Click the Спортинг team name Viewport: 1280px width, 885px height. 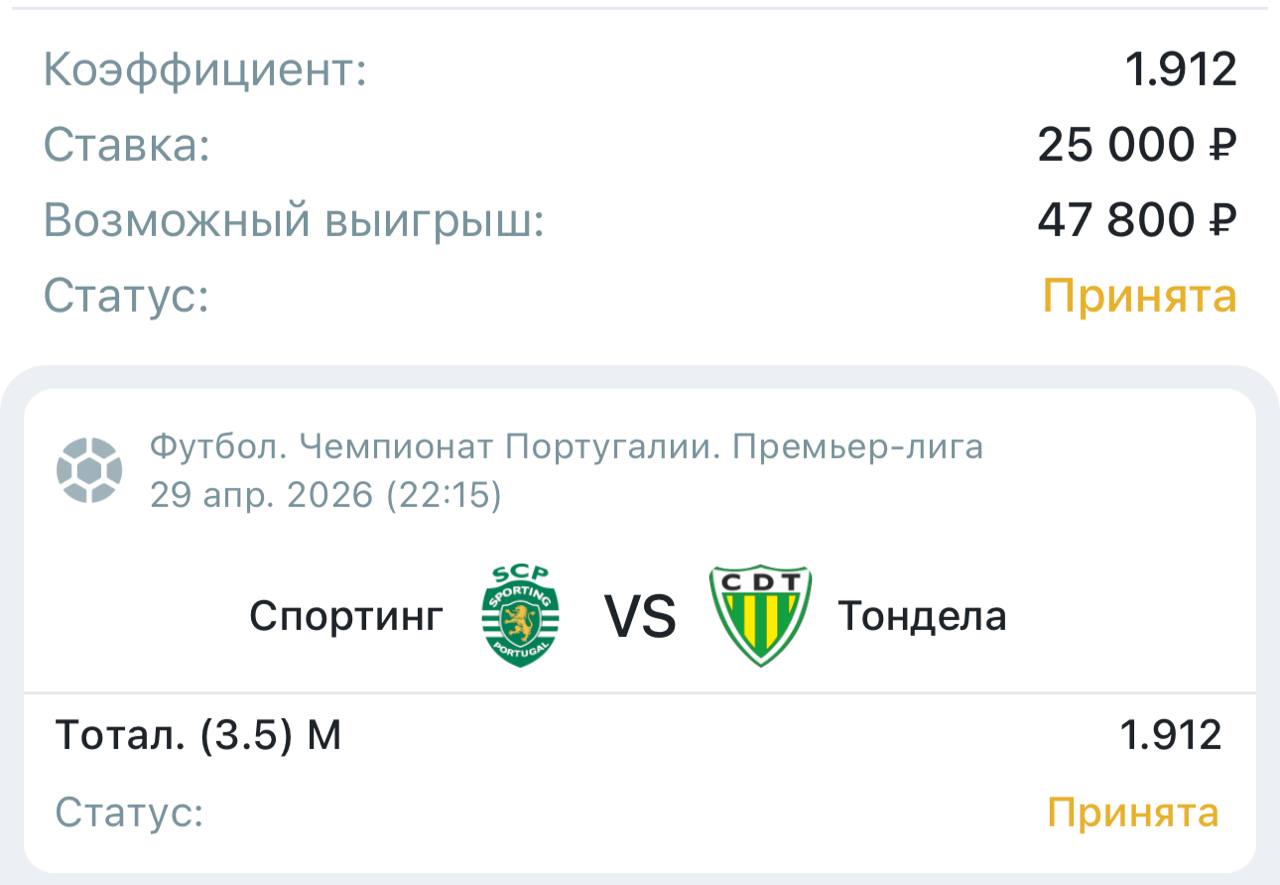(x=346, y=615)
